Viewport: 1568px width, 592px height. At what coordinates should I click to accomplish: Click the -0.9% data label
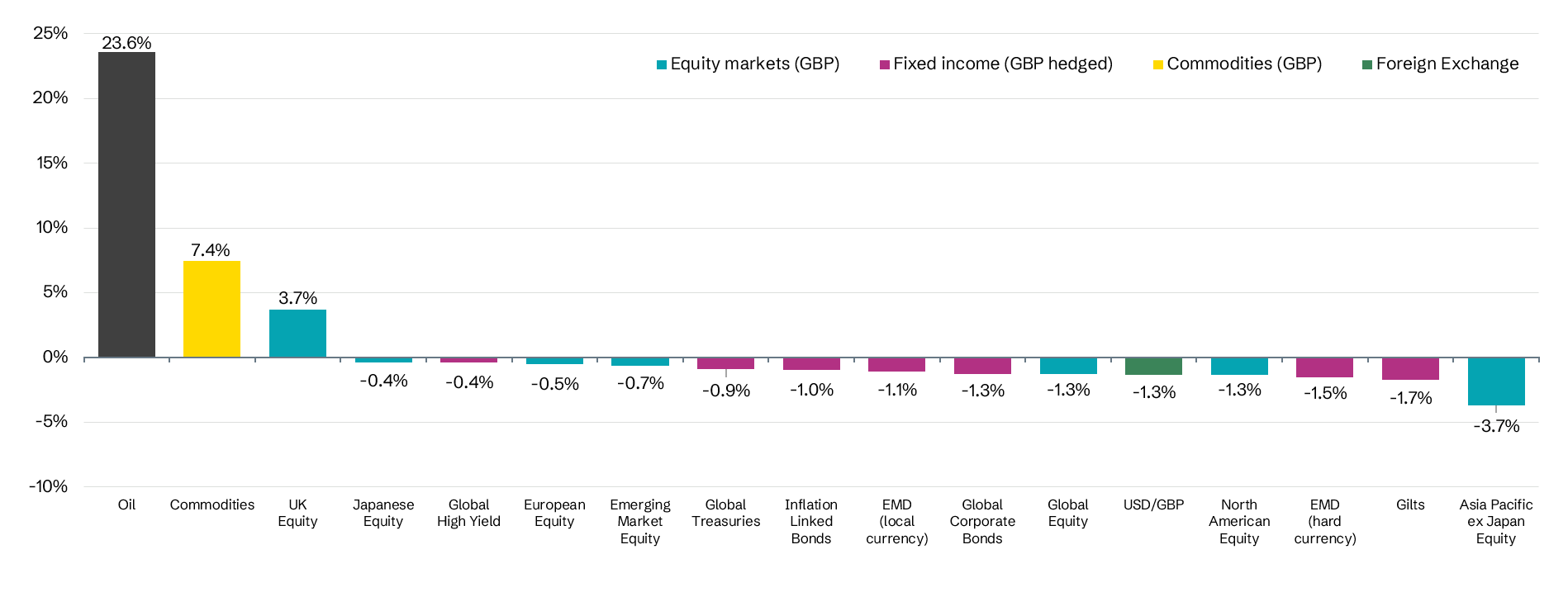click(x=725, y=391)
